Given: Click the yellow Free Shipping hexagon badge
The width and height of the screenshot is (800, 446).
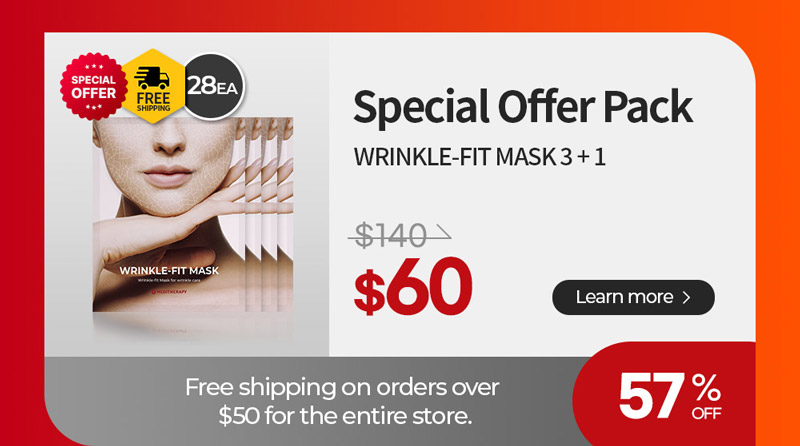Looking at the screenshot, I should [x=153, y=86].
